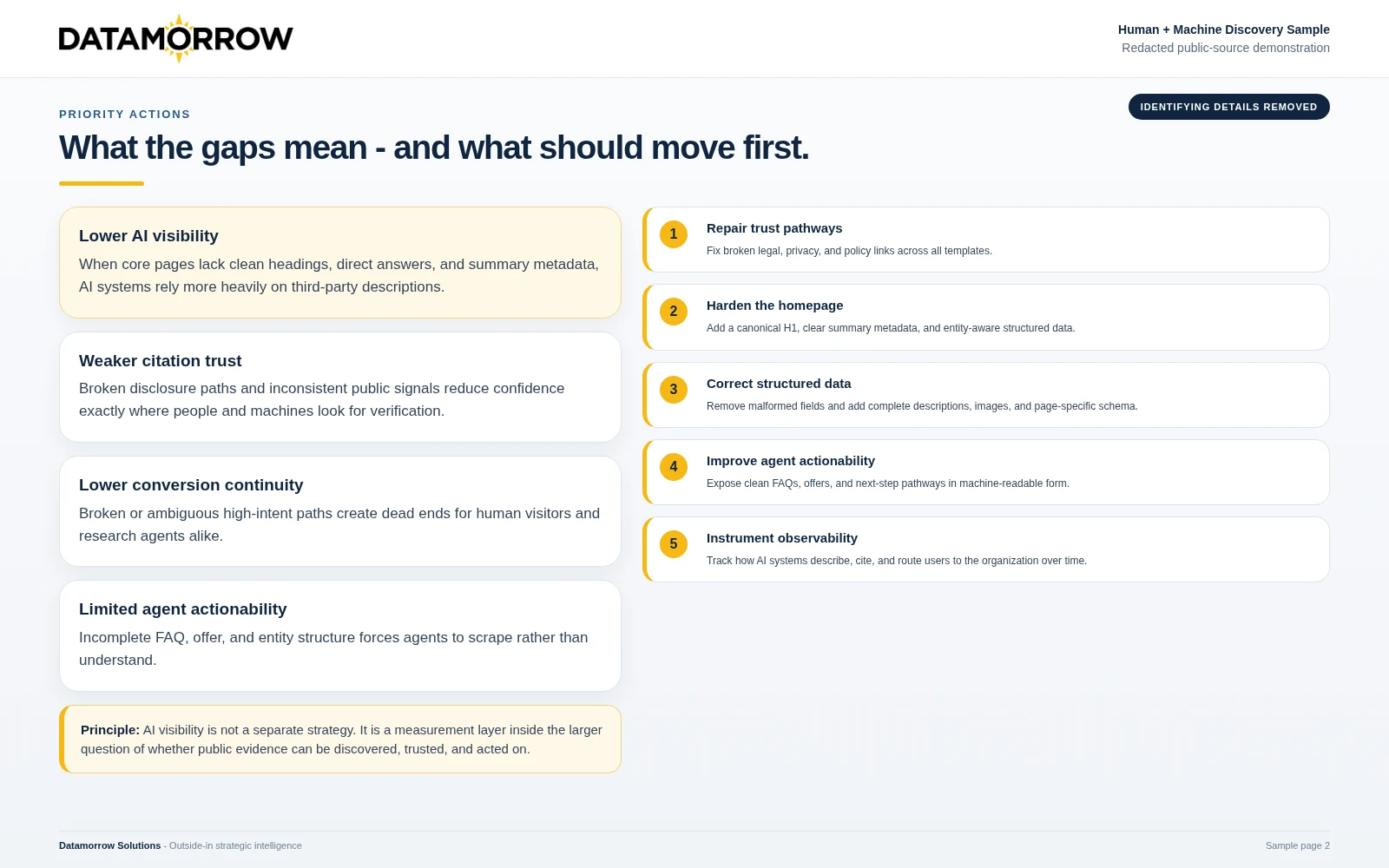This screenshot has width=1389, height=868.
Task: Click Fix broken legal links description
Action: tap(849, 251)
